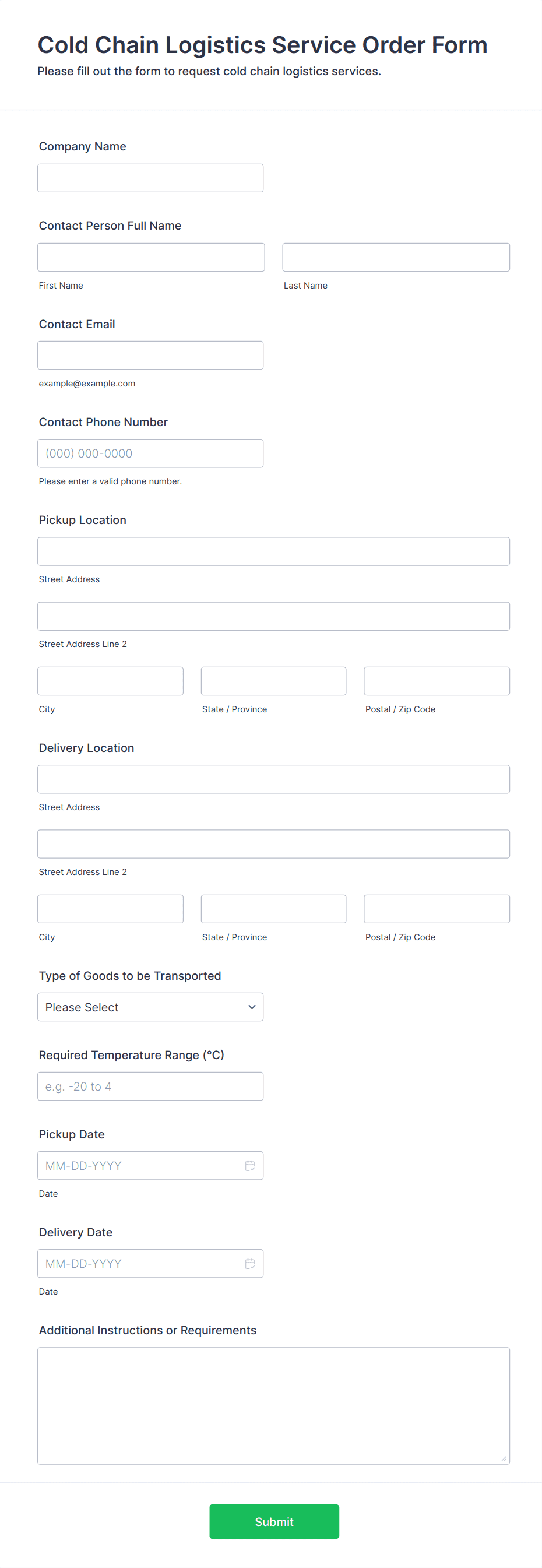Click the Company Name field

pyautogui.click(x=150, y=178)
